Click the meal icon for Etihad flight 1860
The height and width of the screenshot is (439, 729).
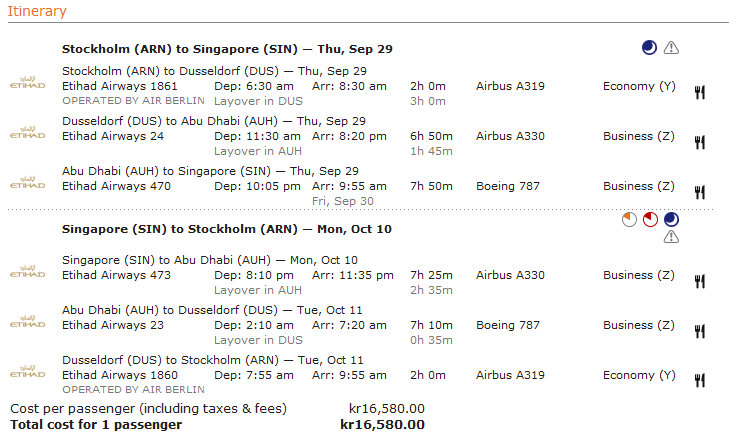(700, 381)
